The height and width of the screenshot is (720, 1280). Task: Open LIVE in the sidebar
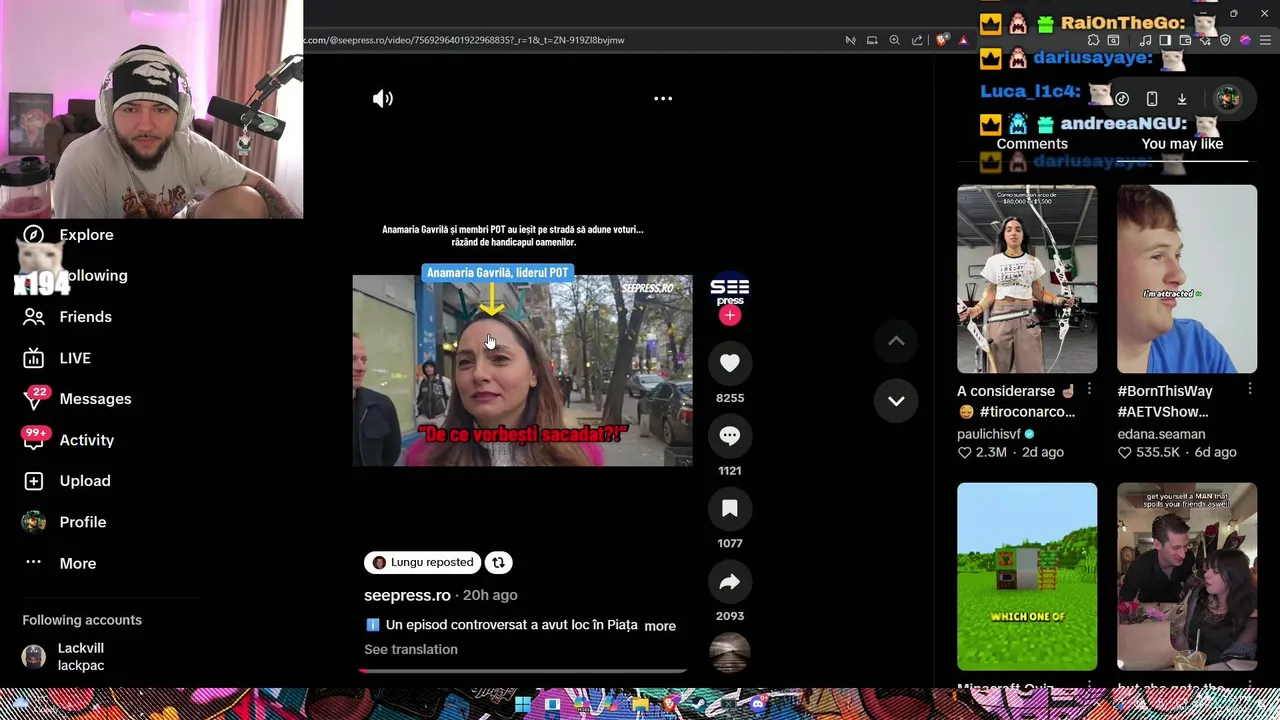pos(74,357)
